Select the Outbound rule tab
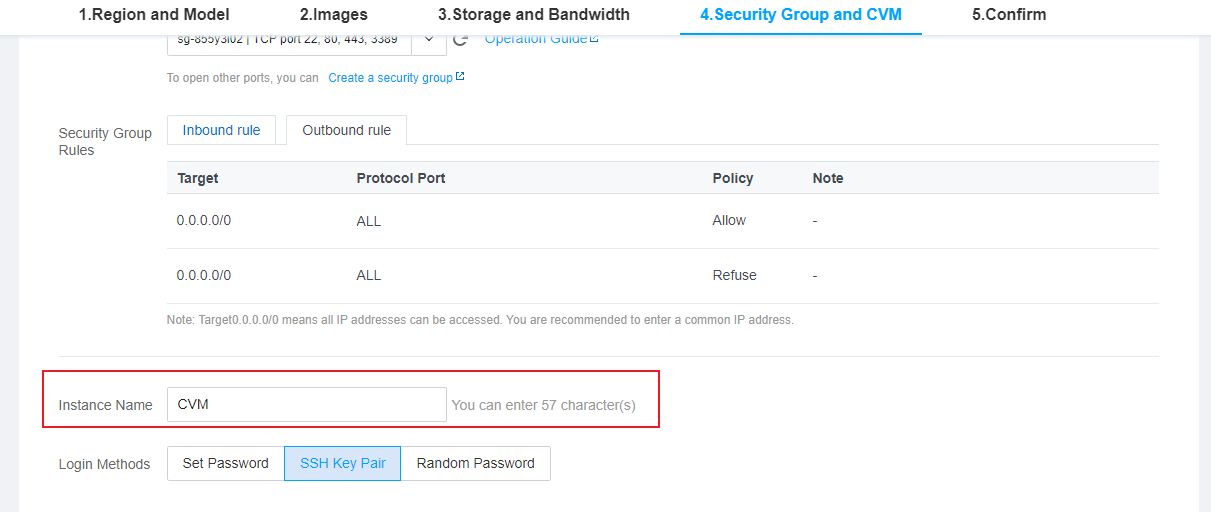The image size is (1211, 512). [x=347, y=130]
